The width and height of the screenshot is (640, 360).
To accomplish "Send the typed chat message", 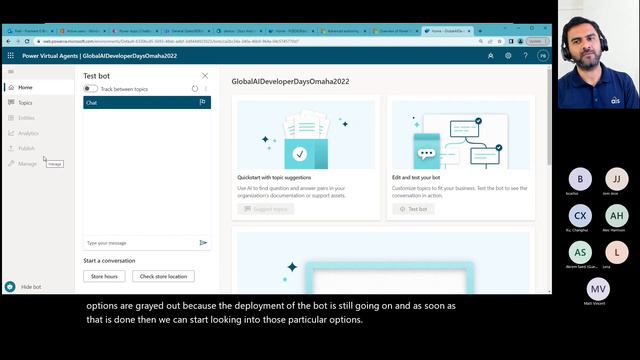I will (x=203, y=243).
